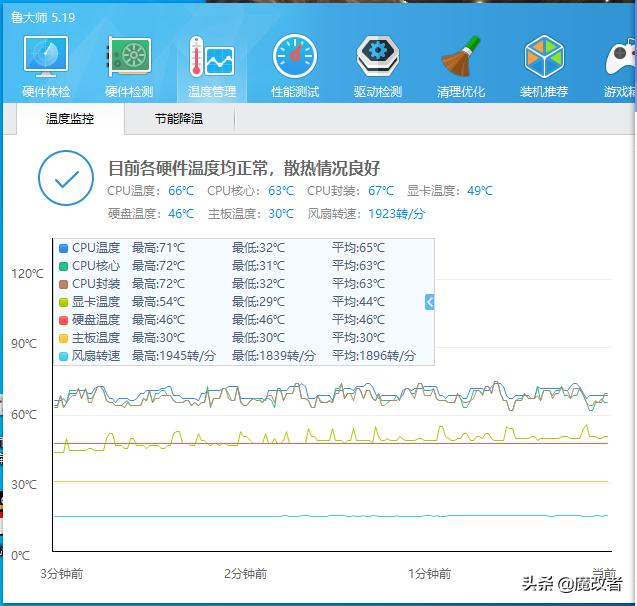Toggle 主板温度 orange legend swatch
637x606 pixels.
tap(63, 338)
